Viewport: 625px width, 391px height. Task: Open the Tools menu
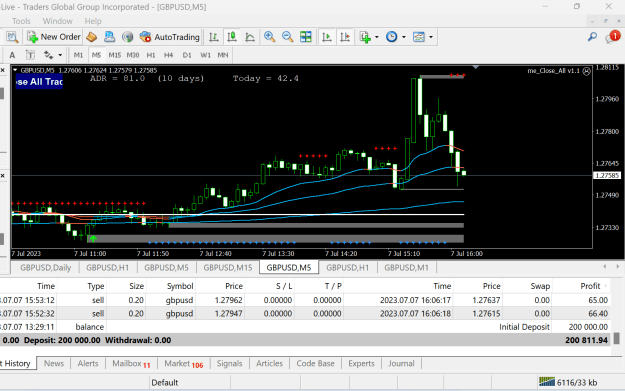21,21
